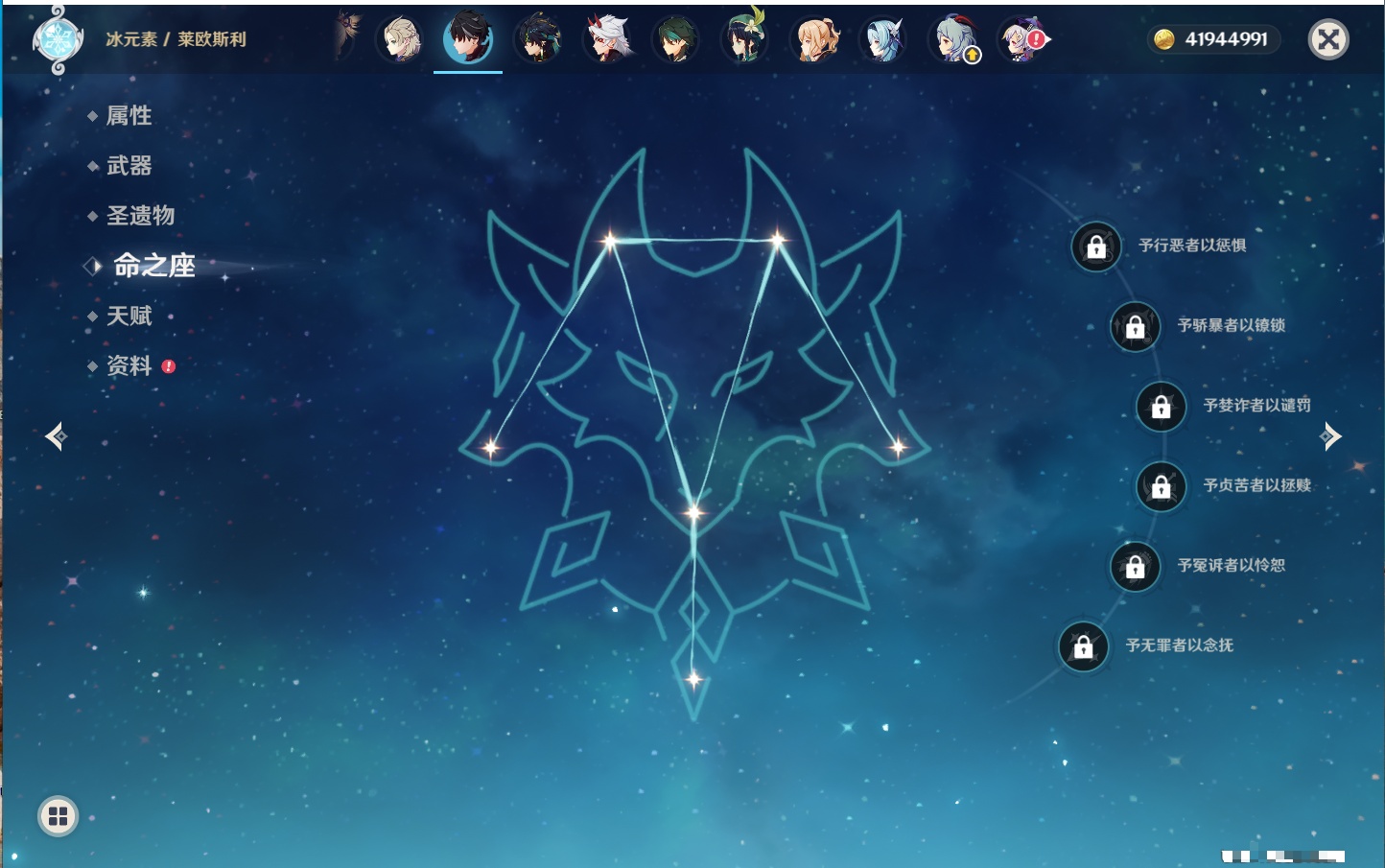Open locked constellation 予贞苦者以拯赎
The image size is (1385, 868).
click(1162, 486)
